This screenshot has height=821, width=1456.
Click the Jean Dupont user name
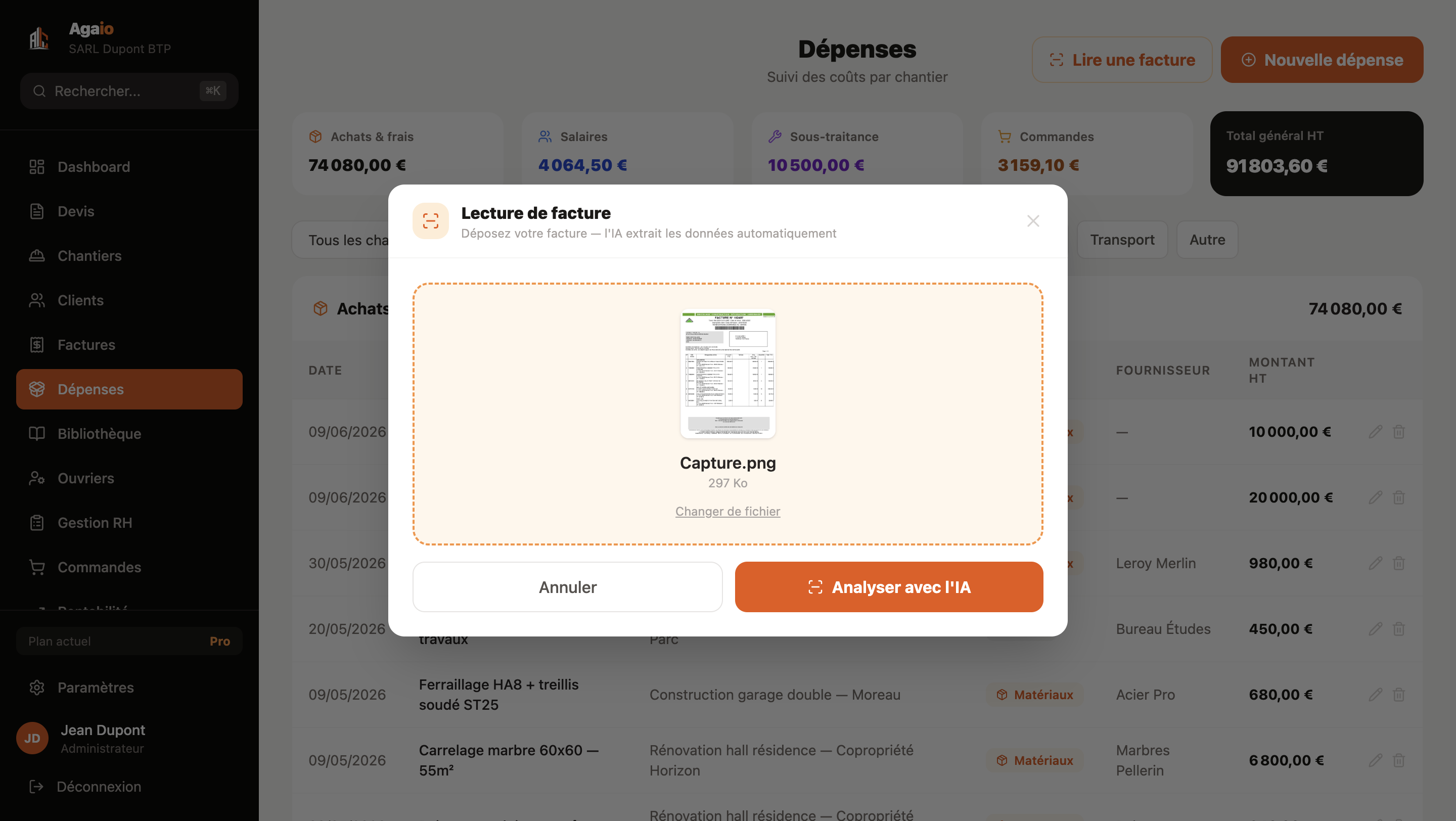(x=103, y=730)
